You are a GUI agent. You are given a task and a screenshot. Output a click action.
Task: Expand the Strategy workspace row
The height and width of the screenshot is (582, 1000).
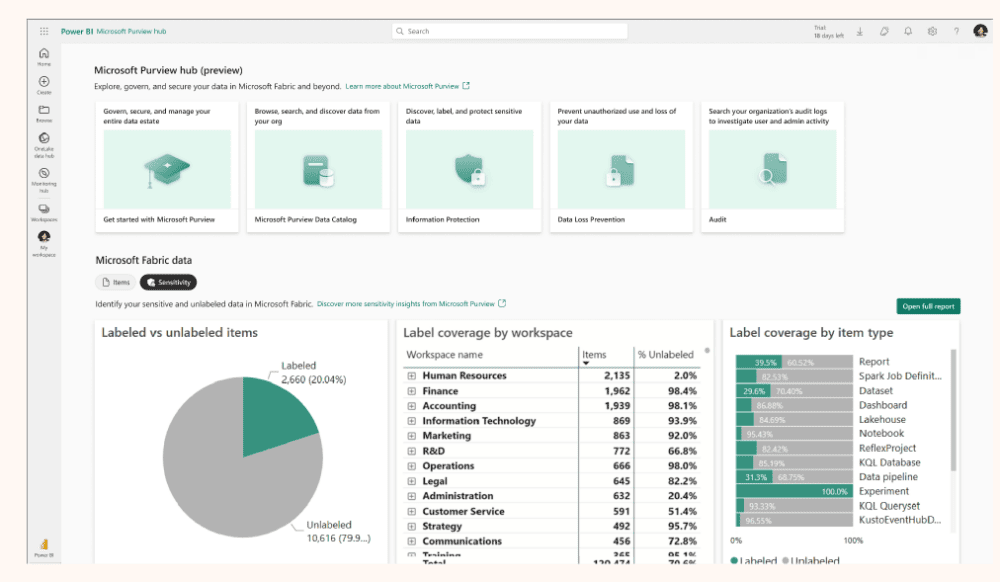412,527
